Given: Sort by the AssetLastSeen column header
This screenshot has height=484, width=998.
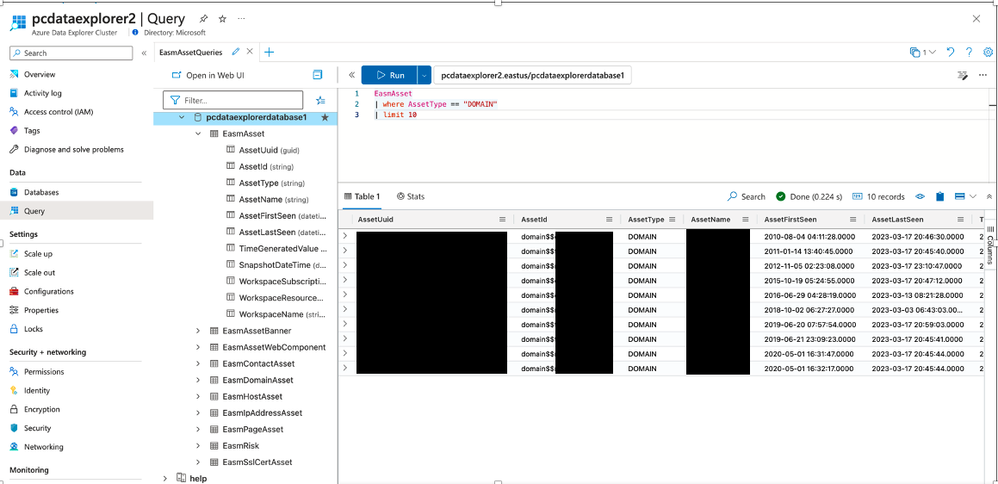Looking at the screenshot, I should click(x=897, y=220).
